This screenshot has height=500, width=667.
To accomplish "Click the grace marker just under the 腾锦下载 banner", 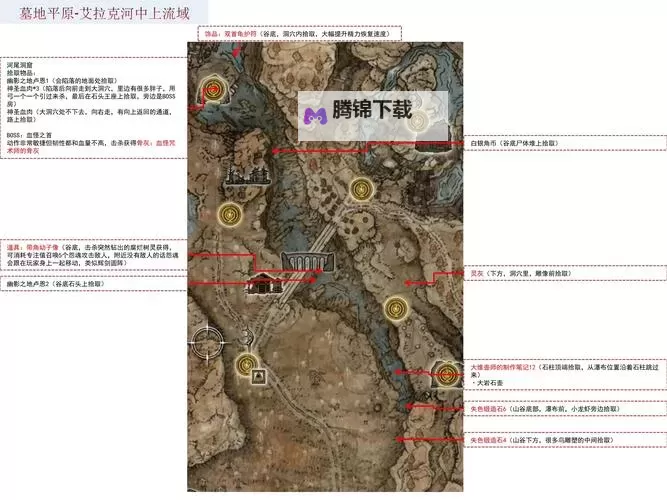I will click(x=361, y=189).
